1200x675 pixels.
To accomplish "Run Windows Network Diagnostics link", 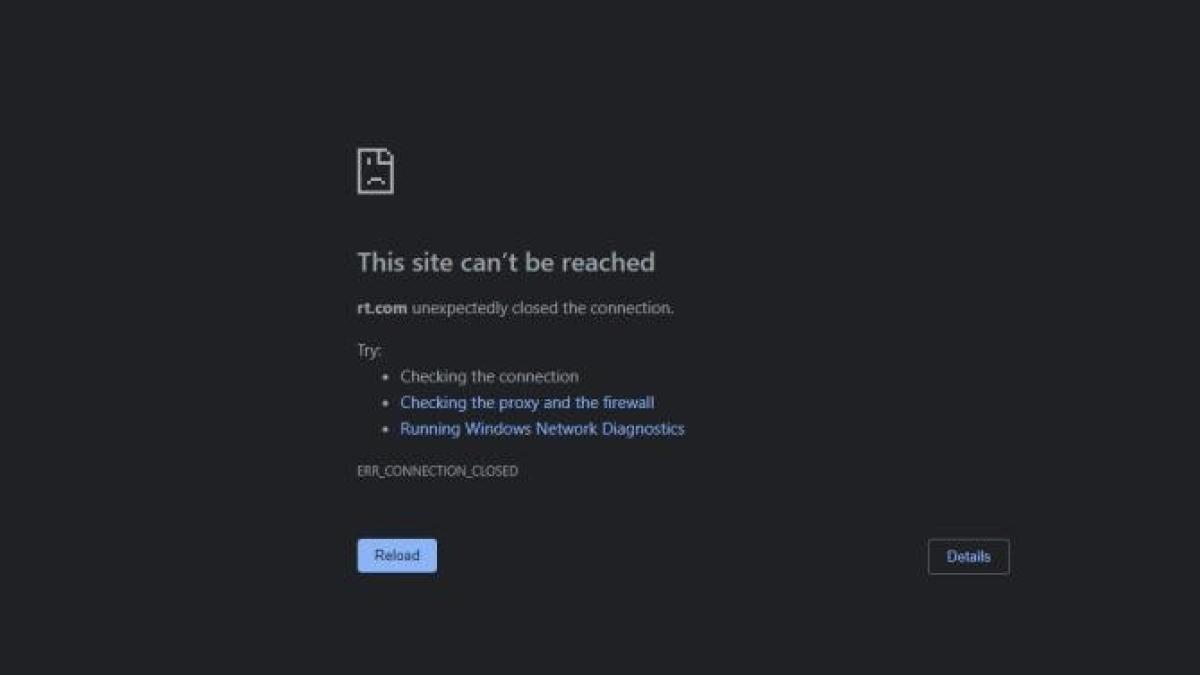I will [x=542, y=429].
